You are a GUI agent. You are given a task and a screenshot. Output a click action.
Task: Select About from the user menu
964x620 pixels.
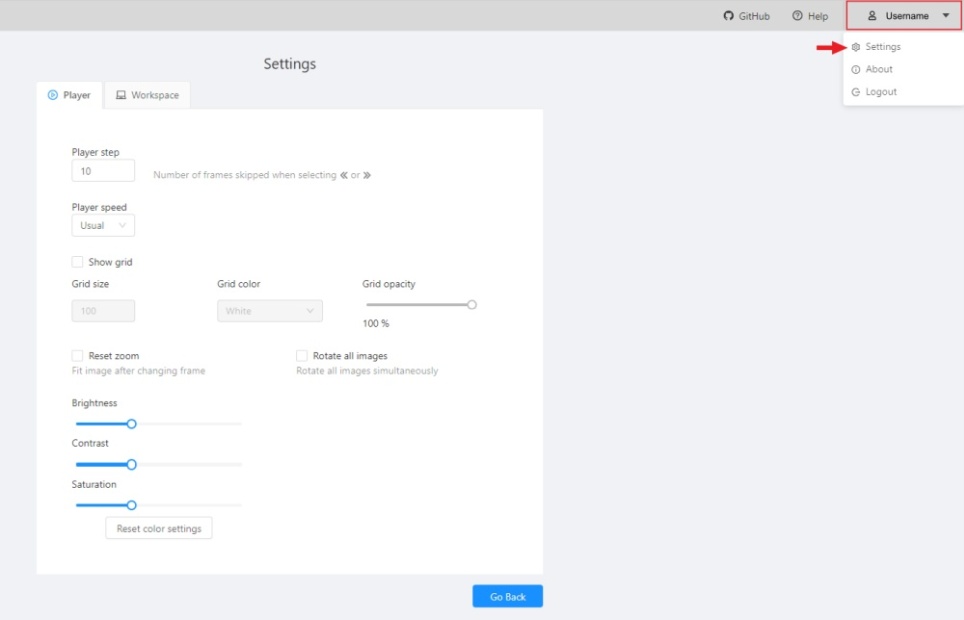[x=879, y=69]
